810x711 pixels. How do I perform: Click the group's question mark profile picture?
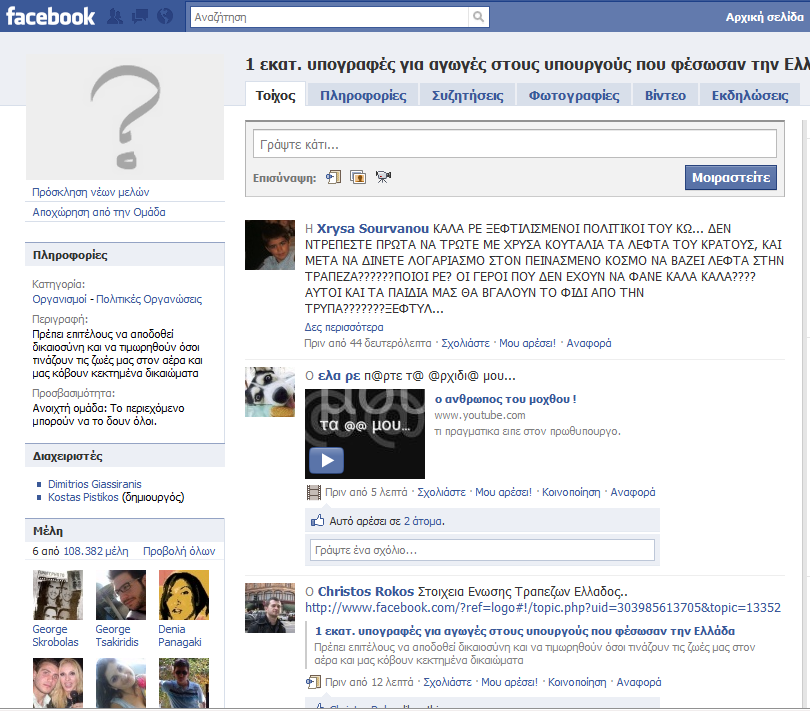125,117
